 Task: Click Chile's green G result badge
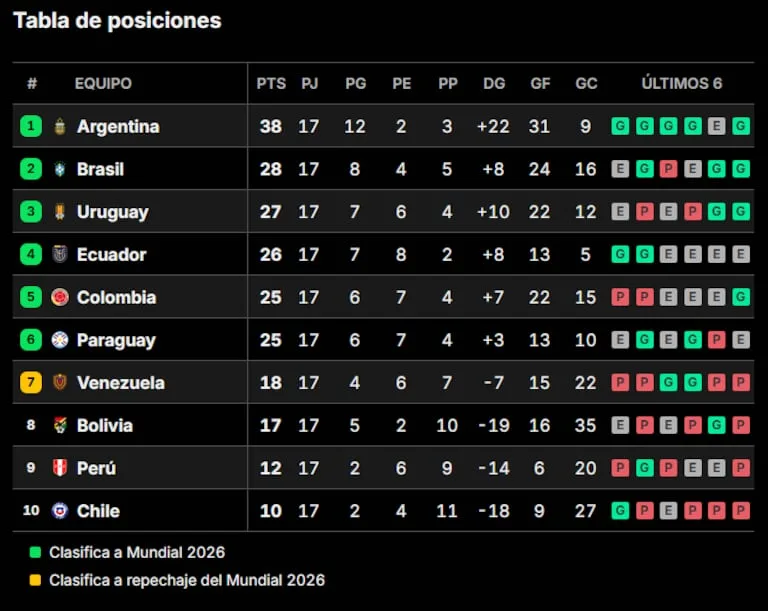click(620, 511)
